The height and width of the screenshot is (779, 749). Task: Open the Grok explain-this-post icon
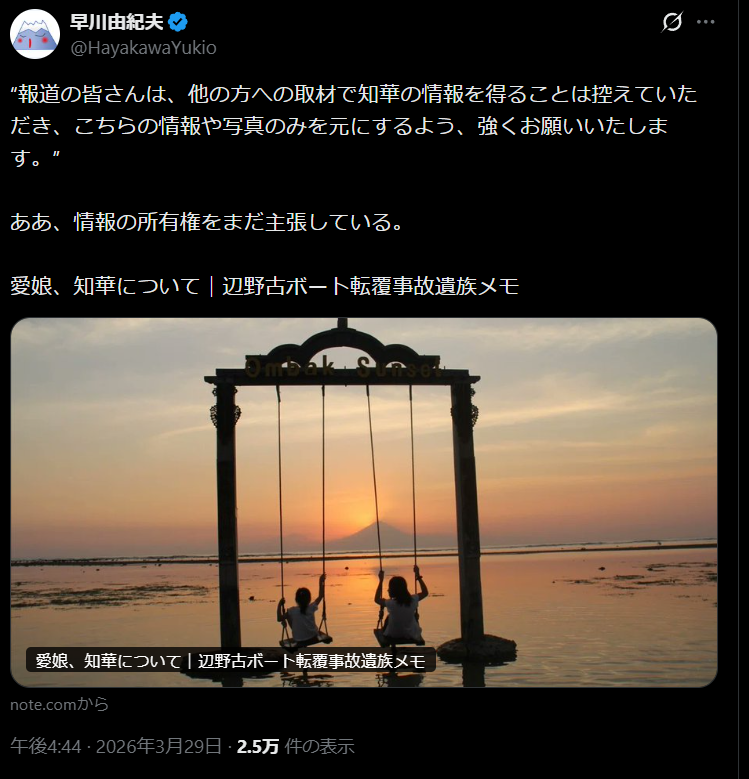[672, 22]
